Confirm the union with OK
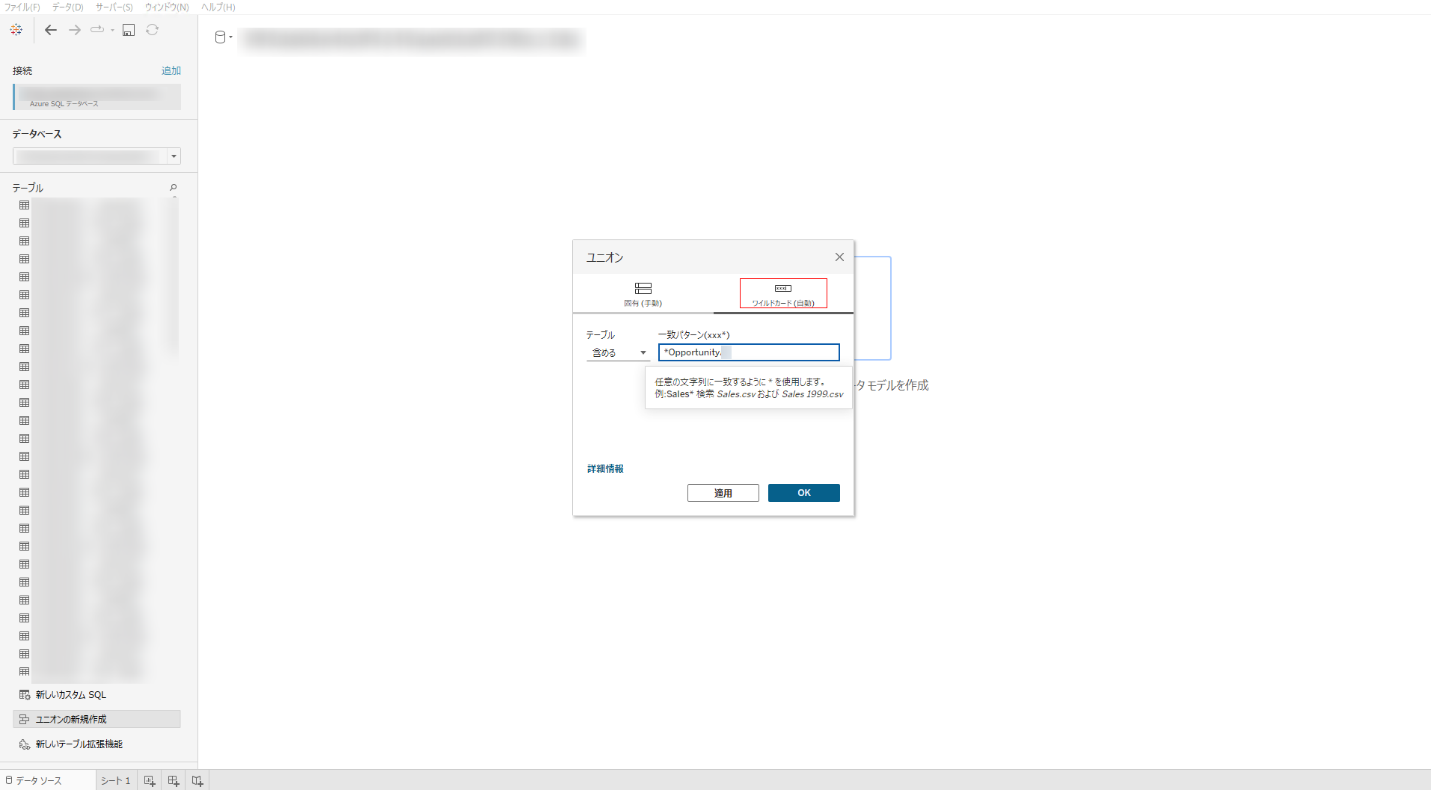 pos(803,493)
